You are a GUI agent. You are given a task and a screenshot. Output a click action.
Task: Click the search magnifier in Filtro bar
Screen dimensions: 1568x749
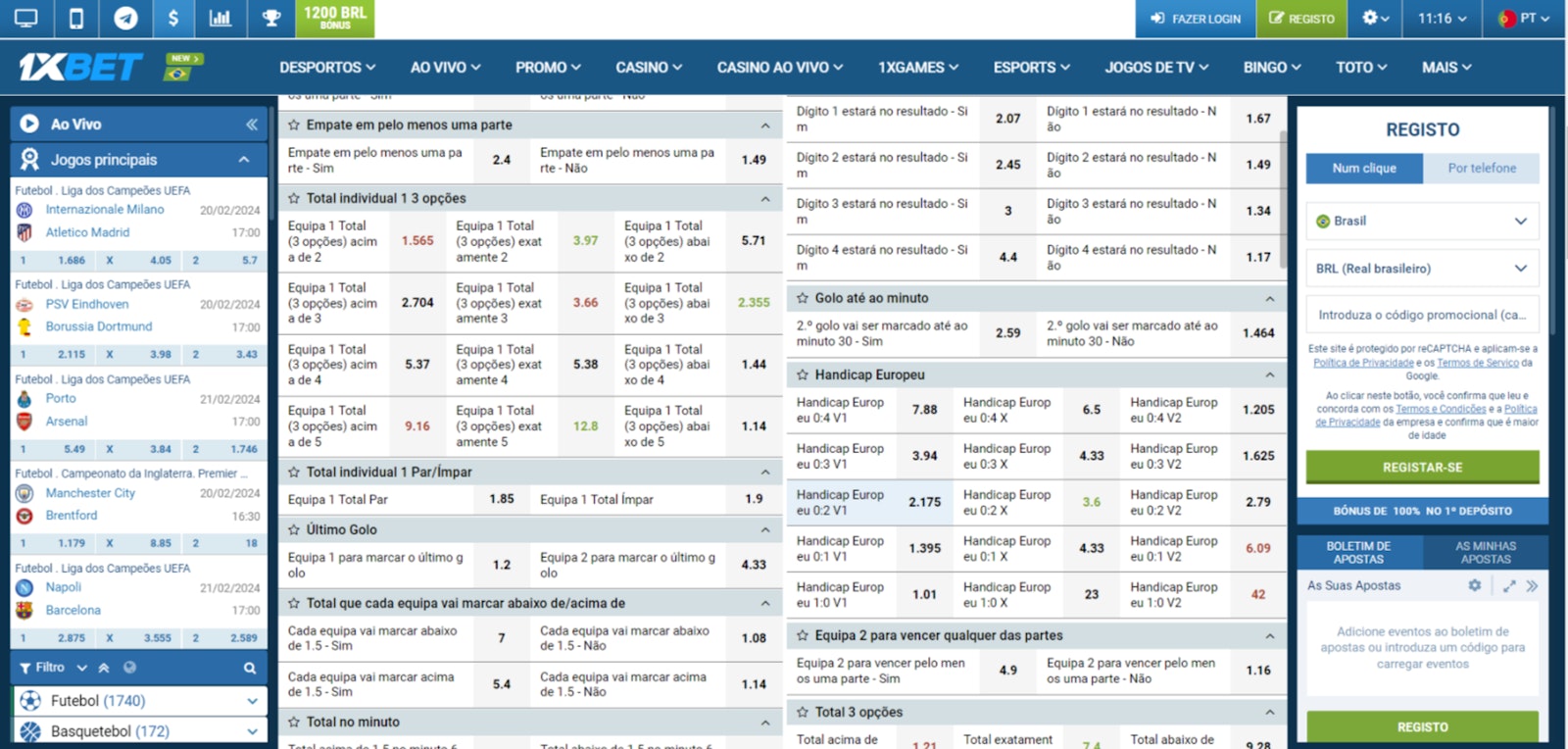click(250, 668)
